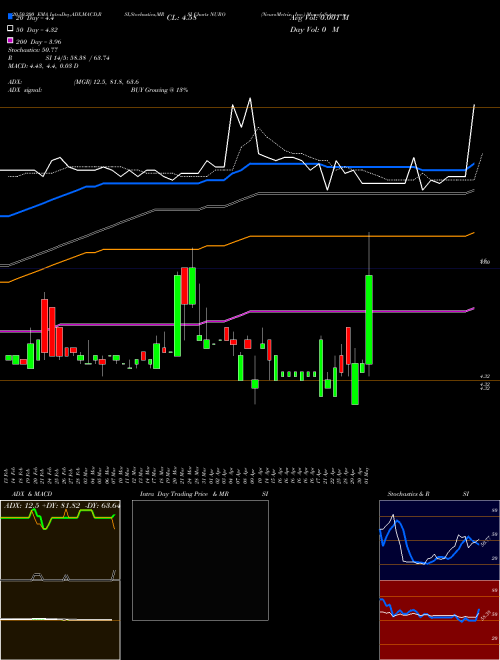Click the 'Stochastics & R' panel title
This screenshot has width=500, height=660.
pyautogui.click(x=408, y=494)
